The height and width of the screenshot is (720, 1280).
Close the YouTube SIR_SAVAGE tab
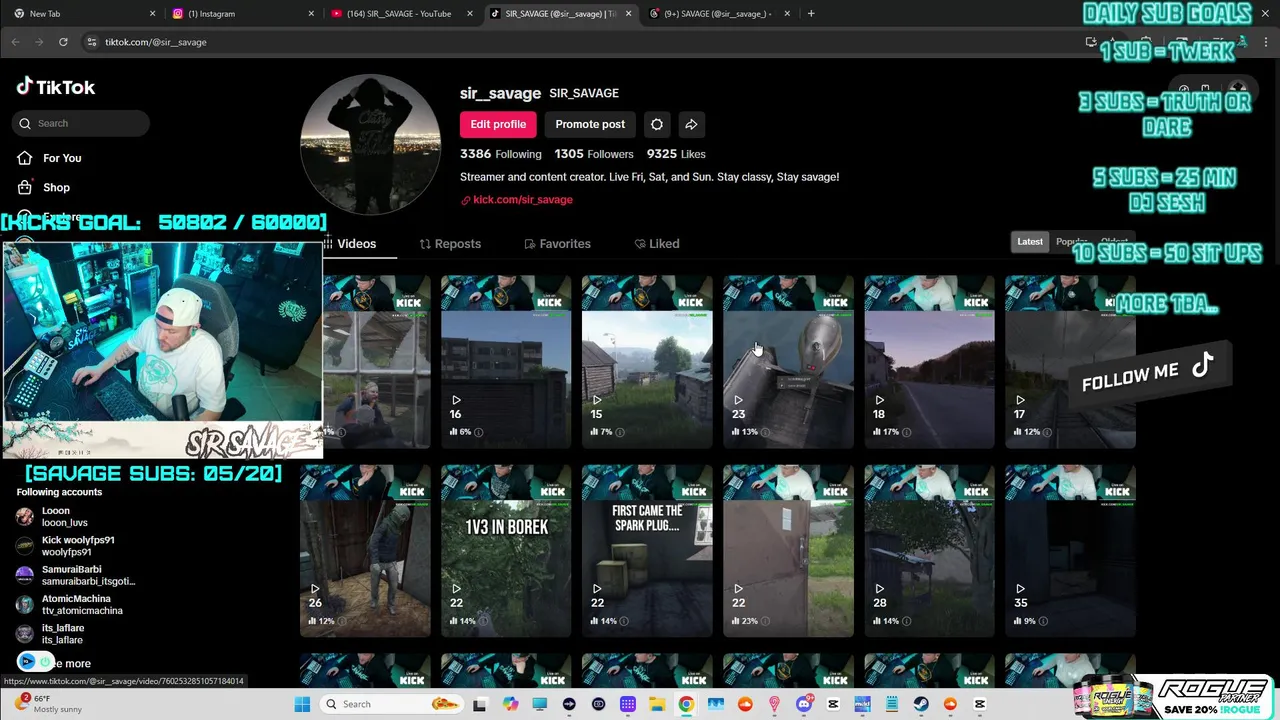click(470, 14)
